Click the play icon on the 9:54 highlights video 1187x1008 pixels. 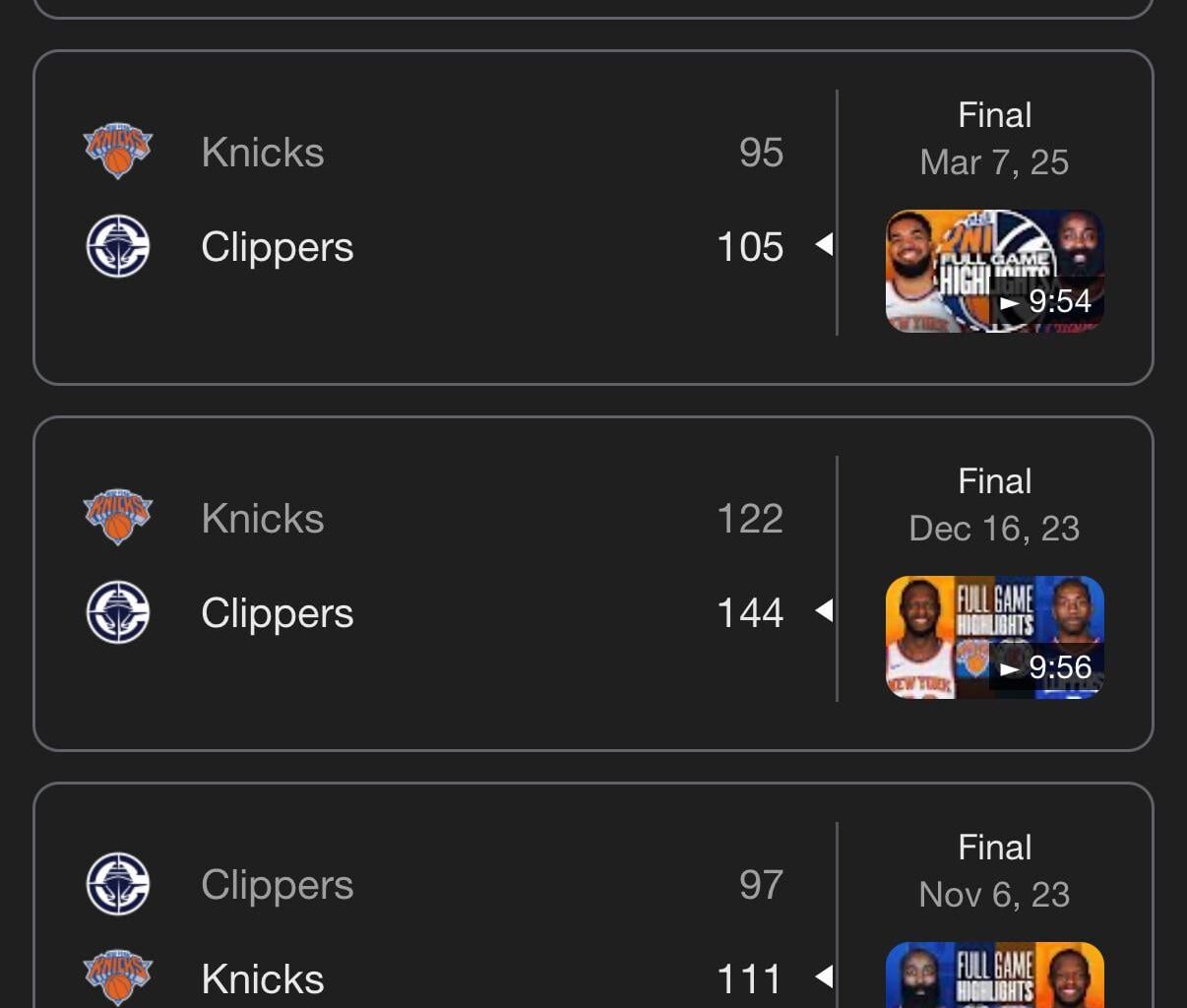[x=1010, y=302]
